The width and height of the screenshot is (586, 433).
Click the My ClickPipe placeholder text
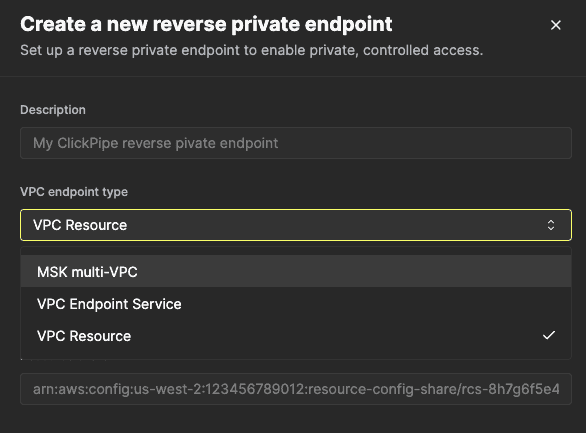pyautogui.click(x=155, y=143)
